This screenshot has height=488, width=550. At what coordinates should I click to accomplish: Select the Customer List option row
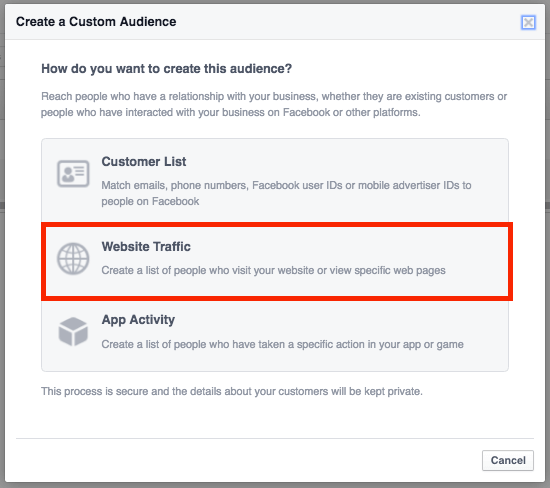(275, 180)
